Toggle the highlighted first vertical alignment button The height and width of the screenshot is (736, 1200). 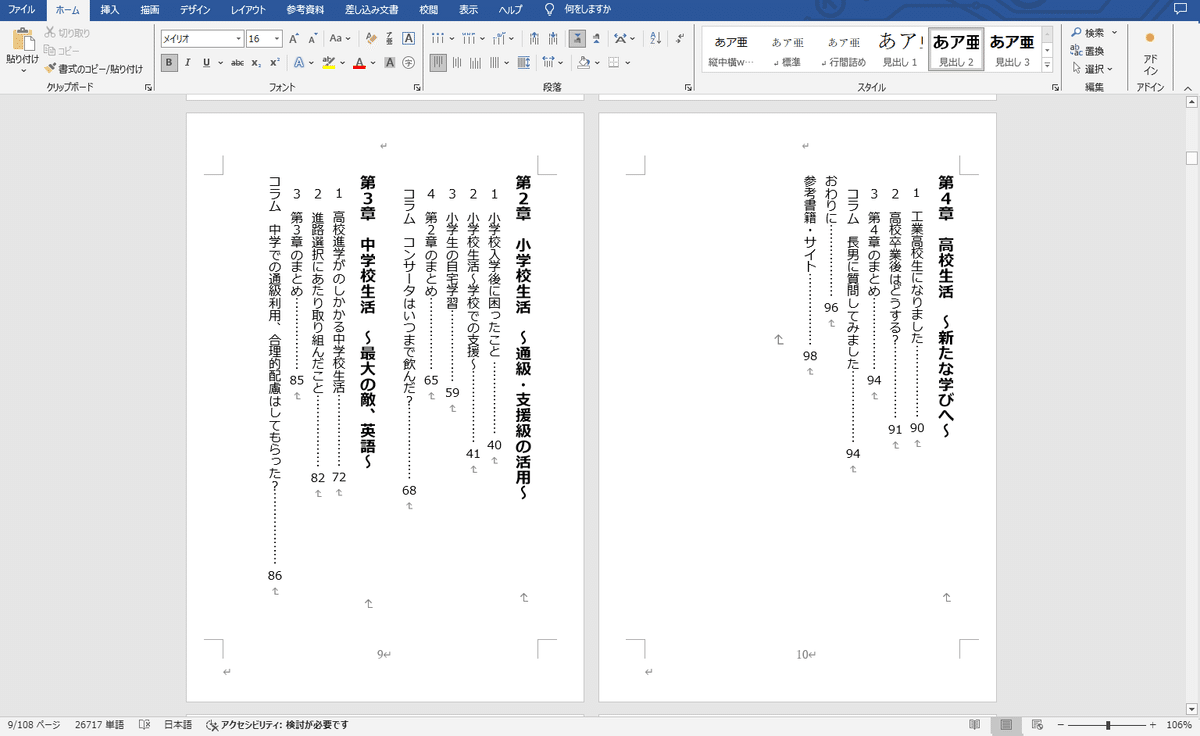(x=438, y=62)
